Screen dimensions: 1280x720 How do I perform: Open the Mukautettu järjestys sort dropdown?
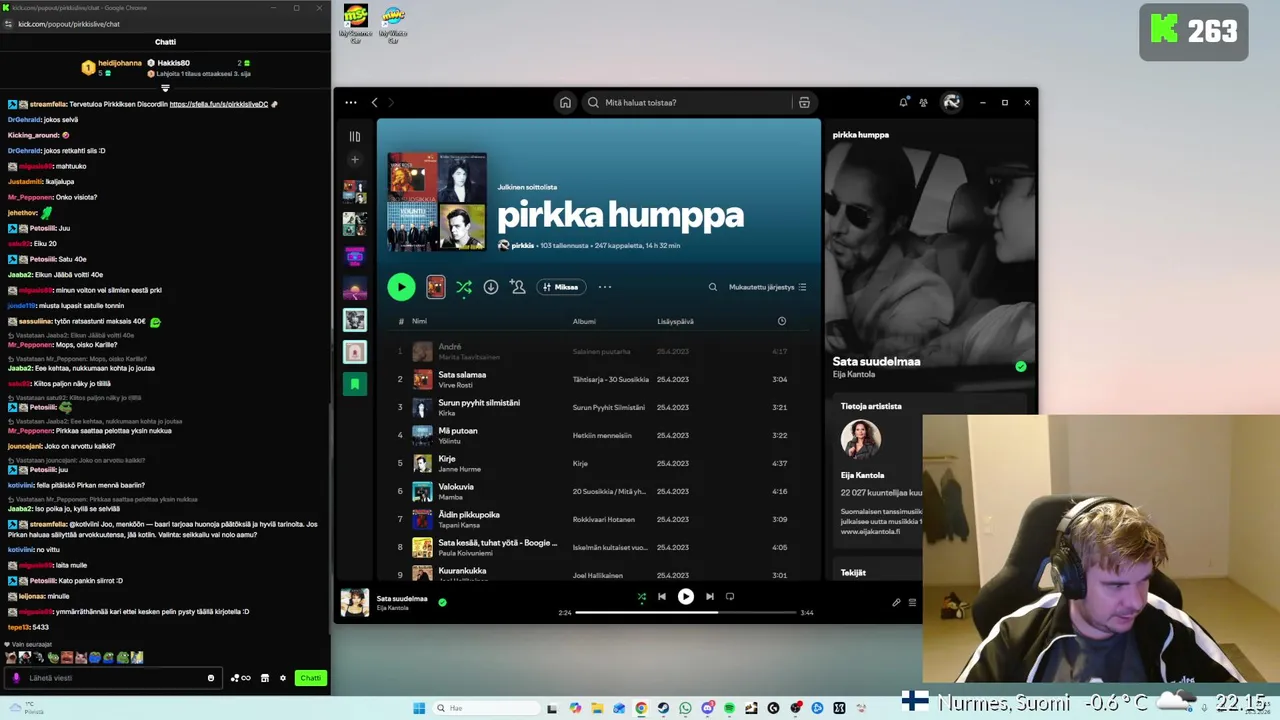767,287
